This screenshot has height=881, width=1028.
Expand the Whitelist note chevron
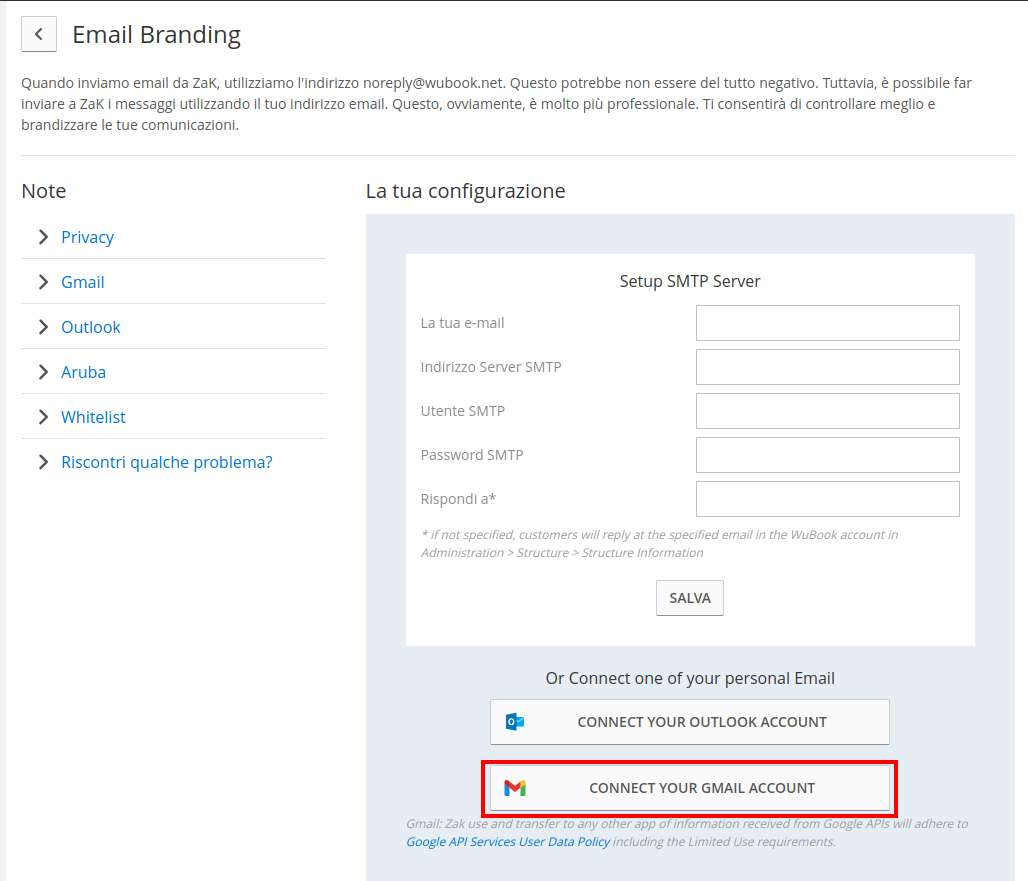[43, 417]
